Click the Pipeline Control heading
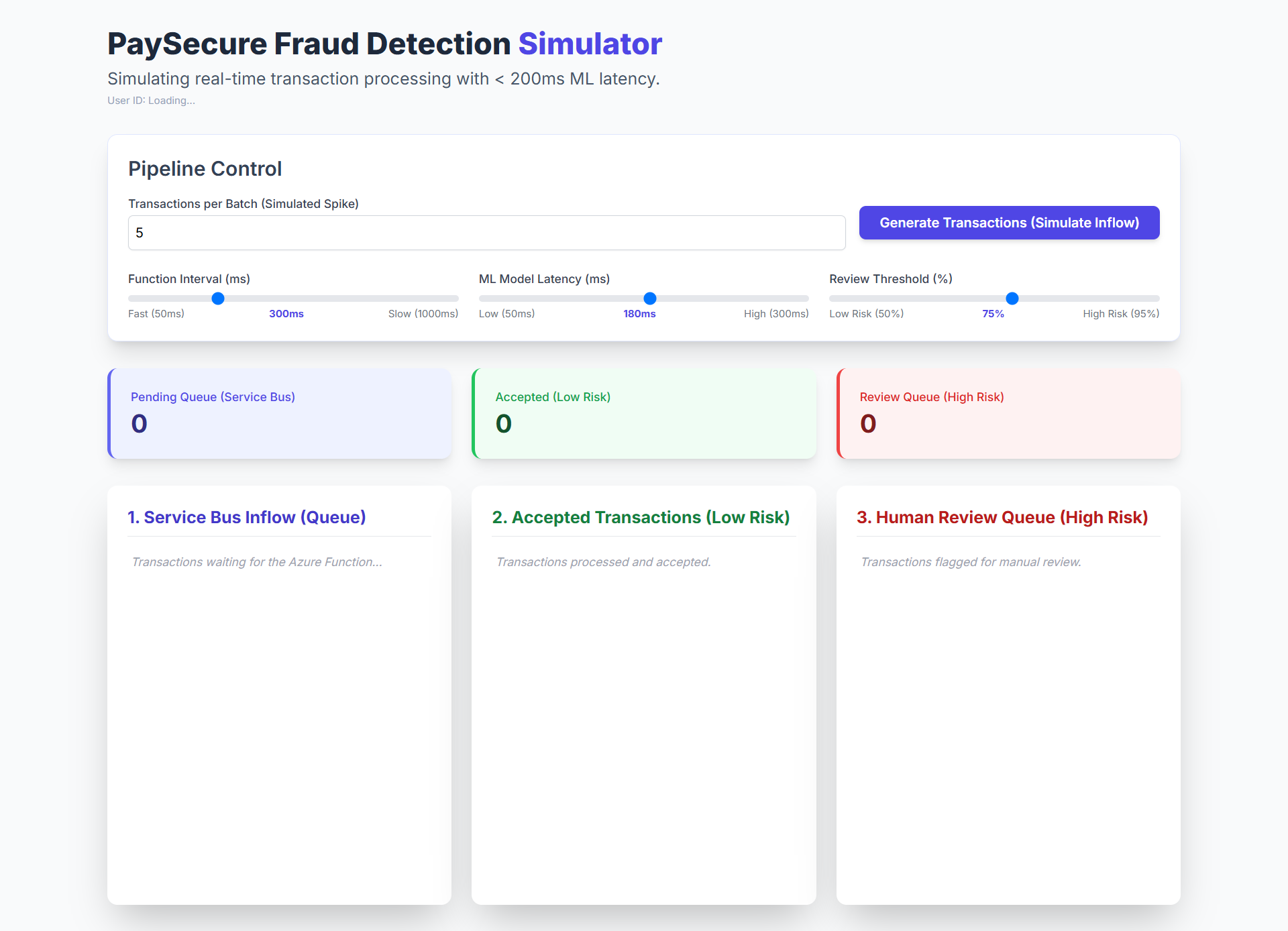The image size is (1288, 931). point(205,169)
